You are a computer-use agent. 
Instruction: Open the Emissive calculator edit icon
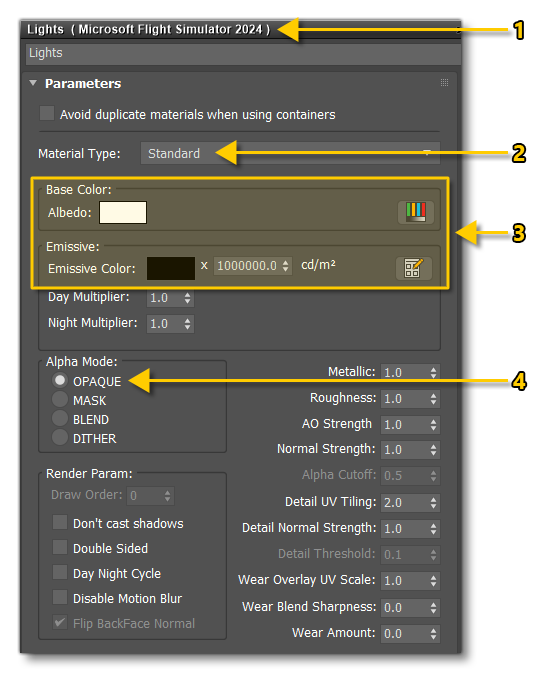click(414, 268)
